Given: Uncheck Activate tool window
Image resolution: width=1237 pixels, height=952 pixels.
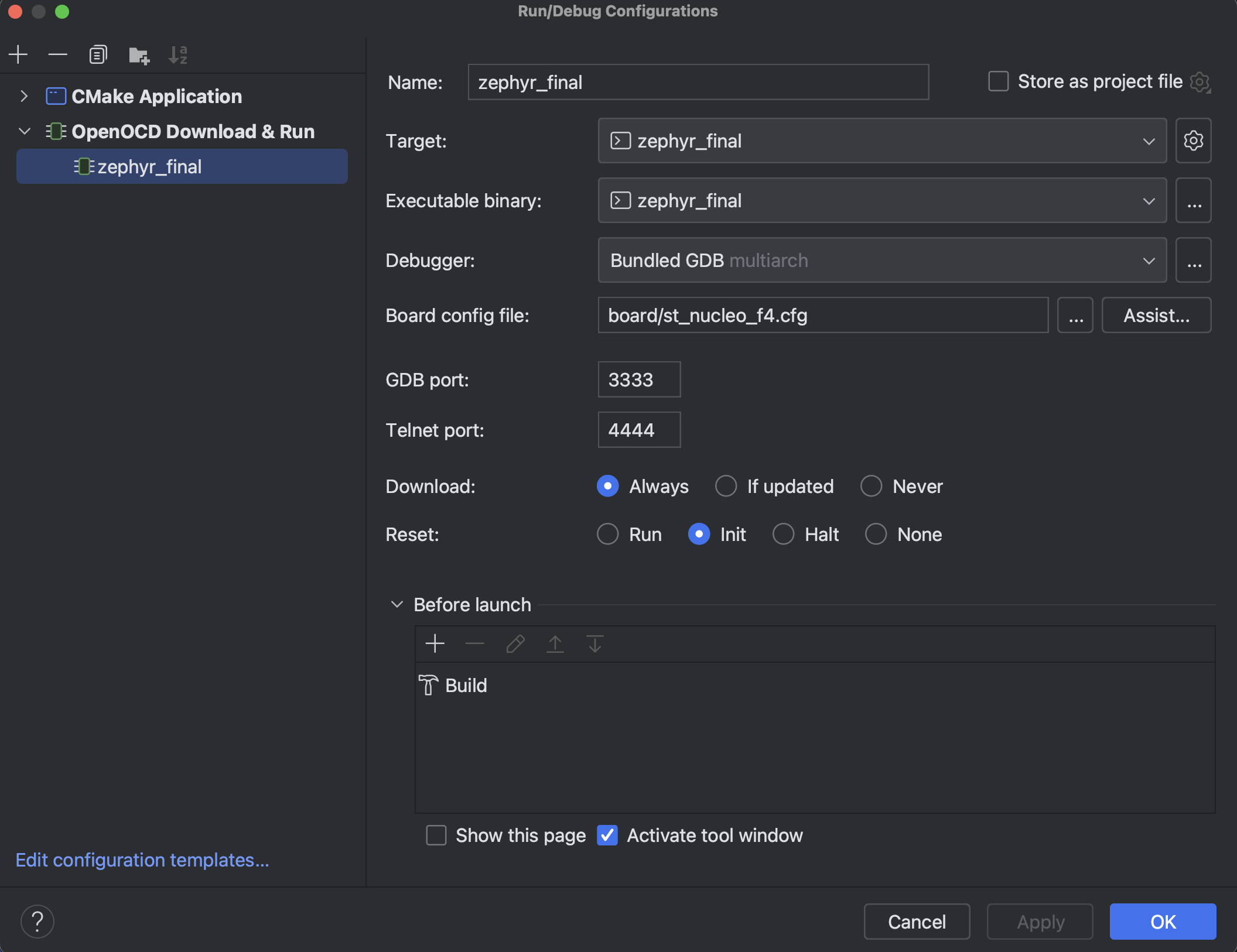Looking at the screenshot, I should [607, 835].
